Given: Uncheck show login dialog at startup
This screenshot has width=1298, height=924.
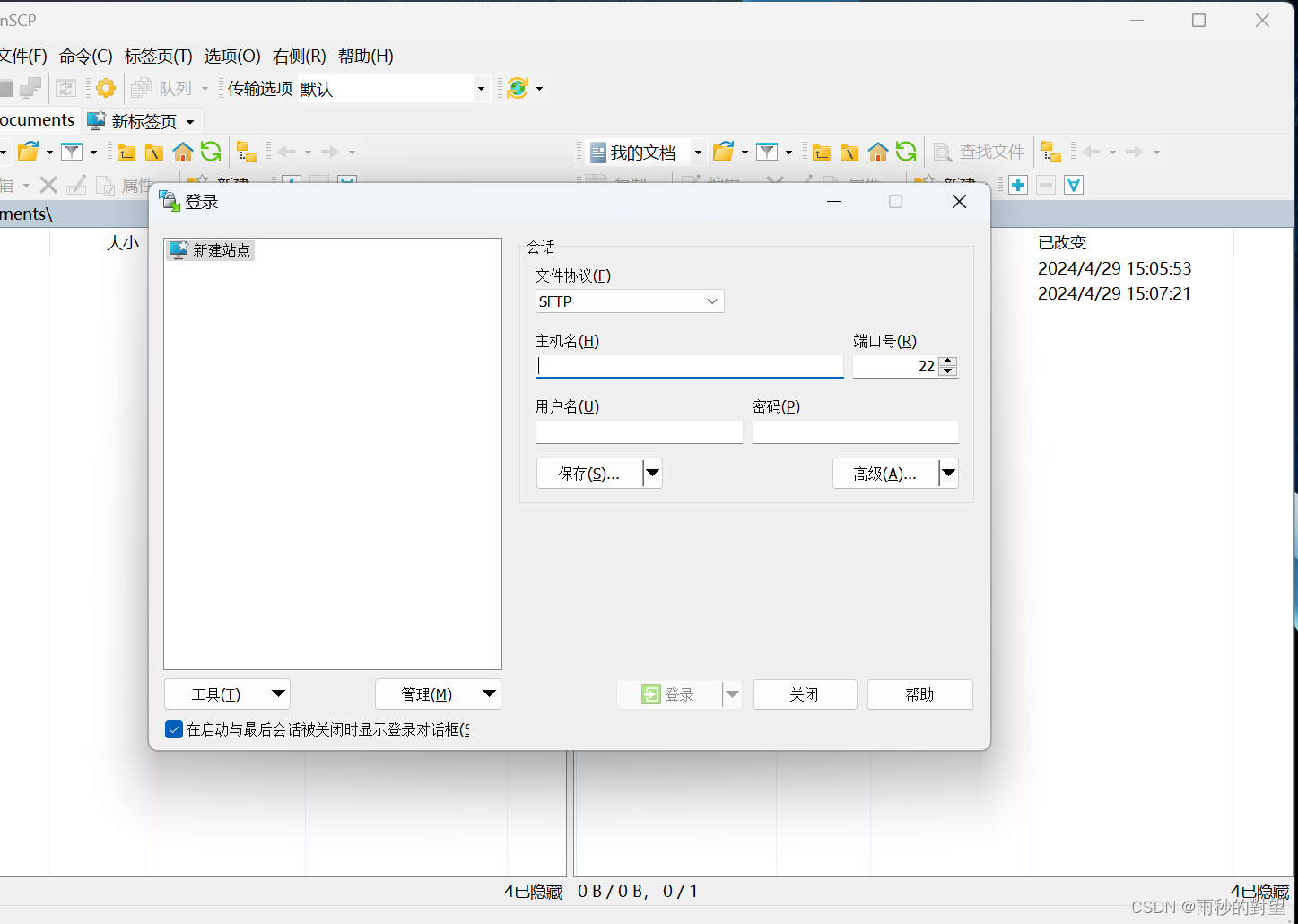Looking at the screenshot, I should pyautogui.click(x=173, y=729).
